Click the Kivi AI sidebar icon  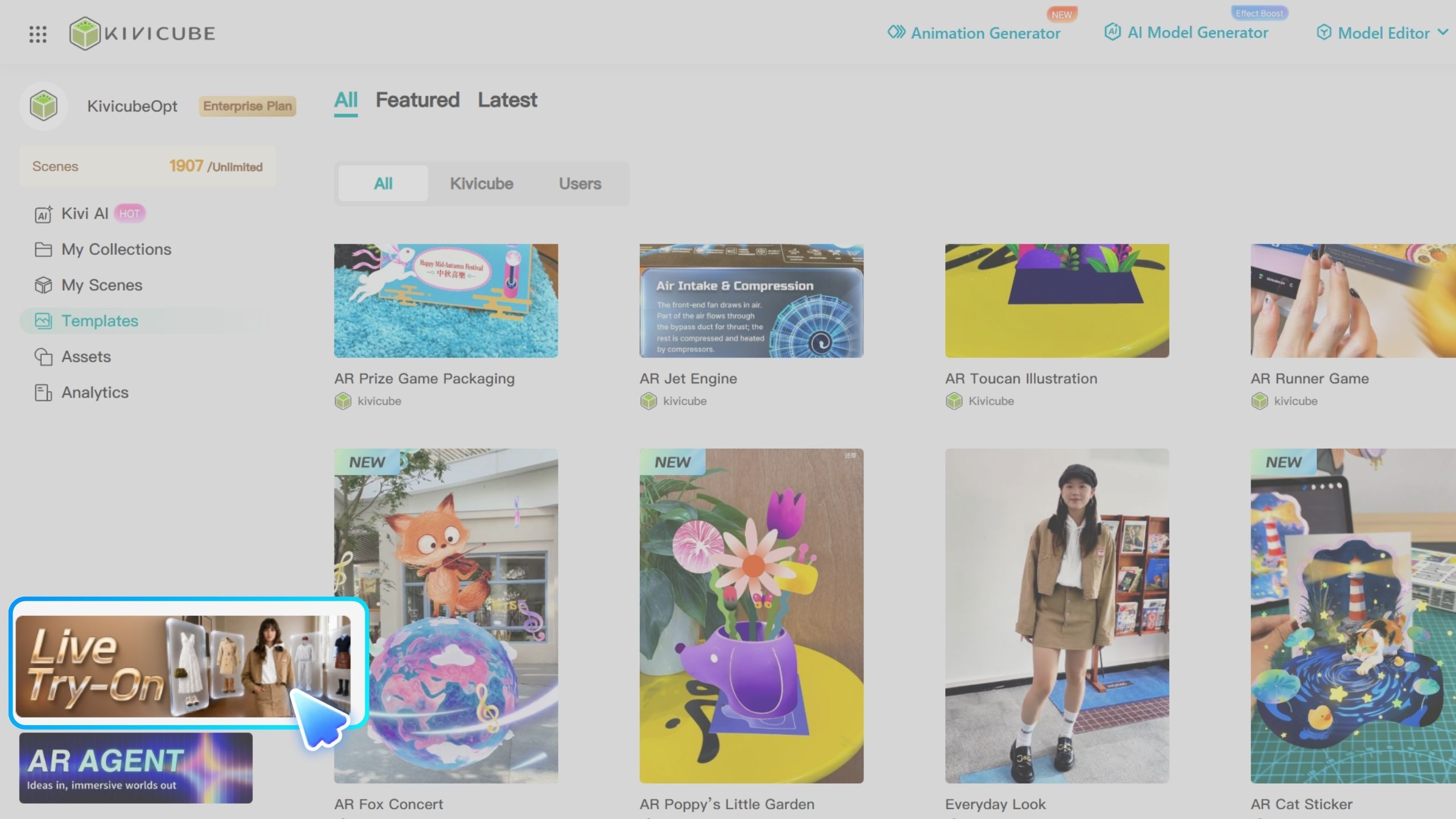pos(43,214)
